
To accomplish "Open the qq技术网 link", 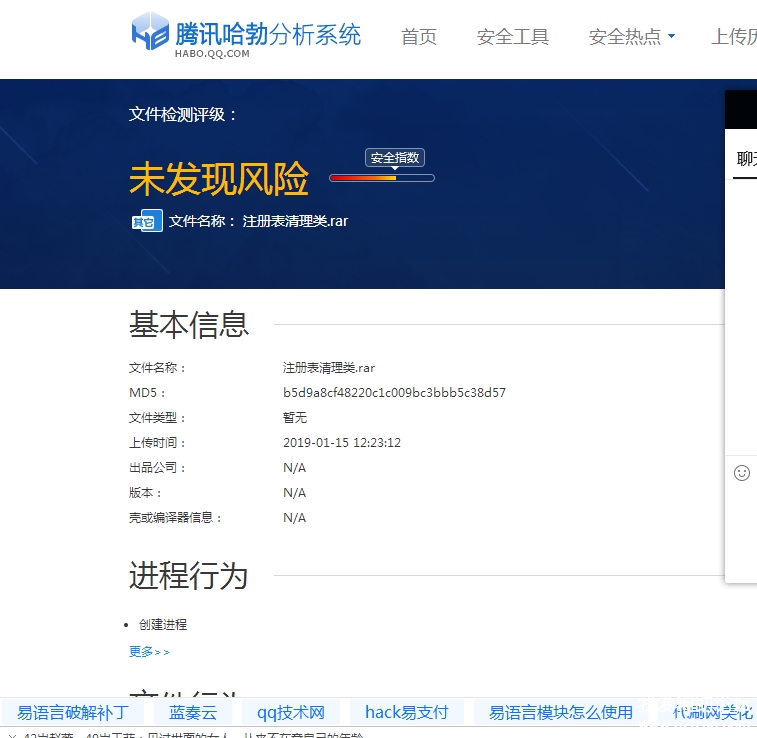I will tap(291, 712).
